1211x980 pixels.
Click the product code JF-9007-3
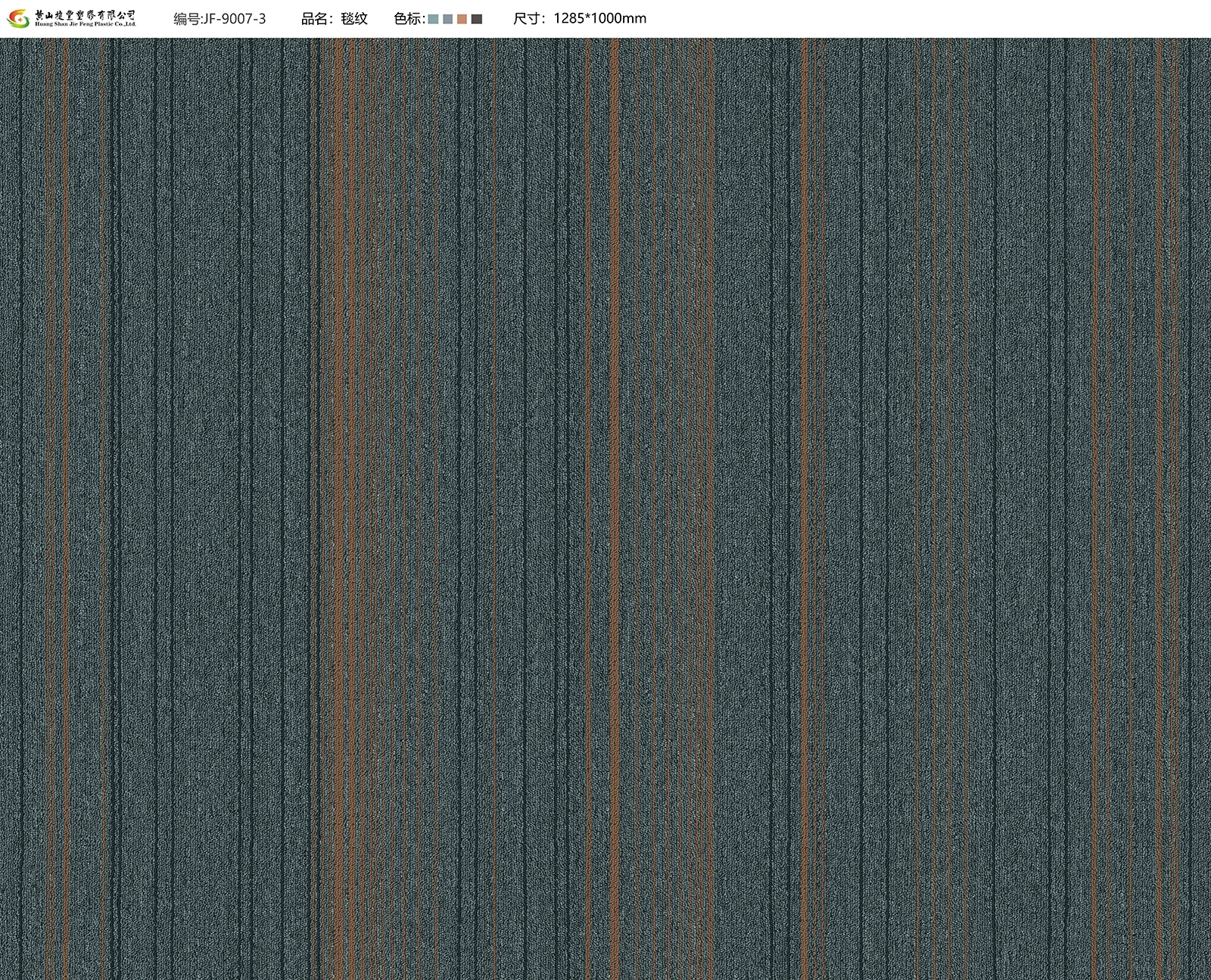pyautogui.click(x=235, y=19)
